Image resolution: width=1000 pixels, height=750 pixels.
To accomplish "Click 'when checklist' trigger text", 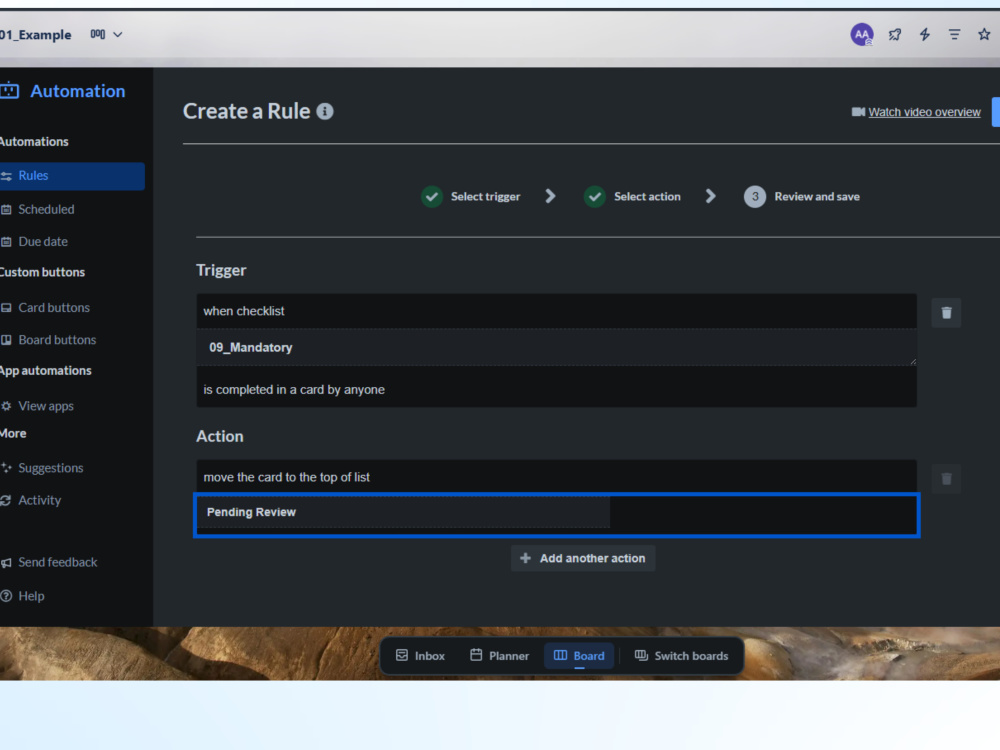I will pos(244,311).
